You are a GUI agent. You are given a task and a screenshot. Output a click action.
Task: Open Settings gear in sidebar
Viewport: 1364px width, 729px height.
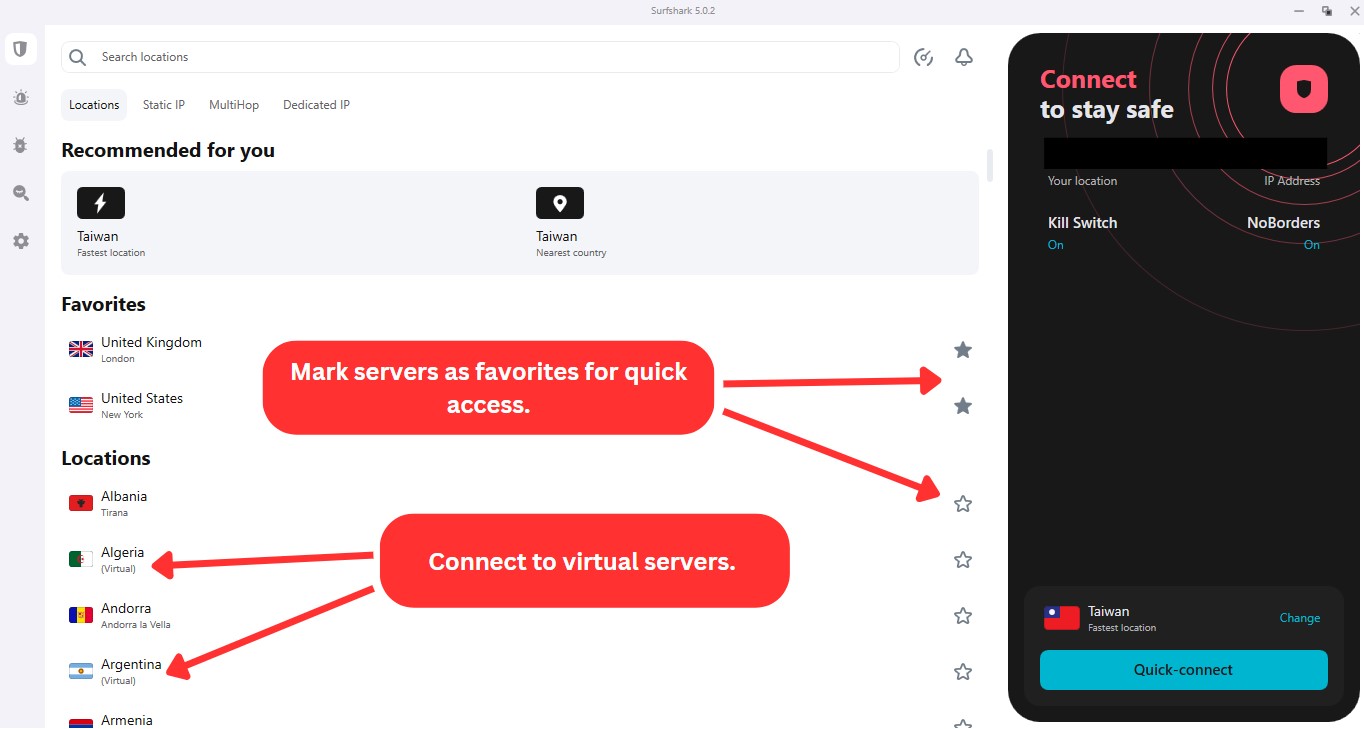[20, 241]
